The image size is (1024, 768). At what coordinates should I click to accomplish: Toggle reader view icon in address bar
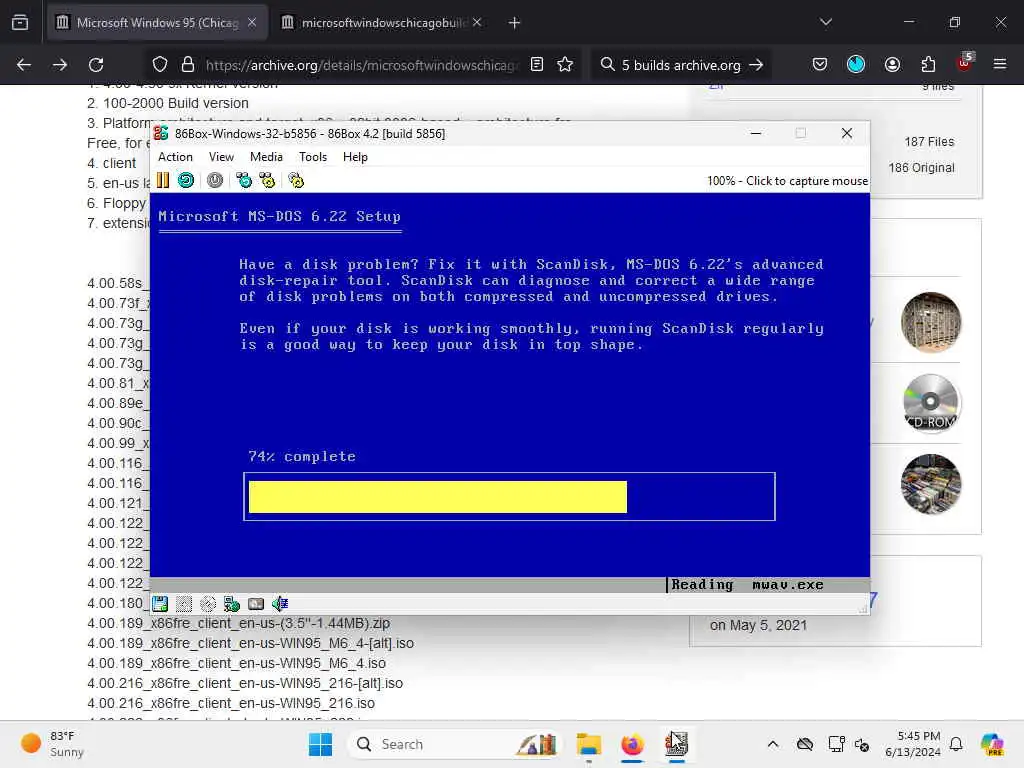click(537, 64)
